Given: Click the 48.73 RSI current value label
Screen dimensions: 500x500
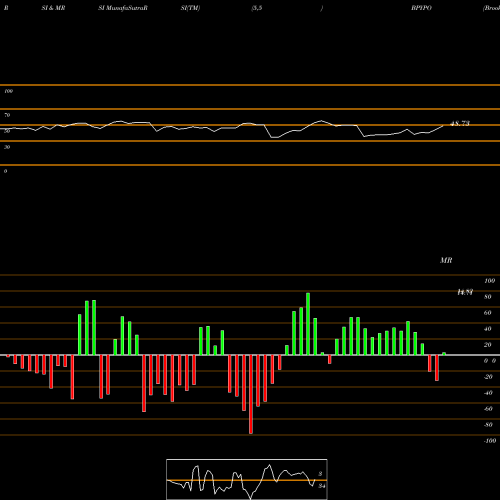Looking at the screenshot, I should (x=460, y=123).
